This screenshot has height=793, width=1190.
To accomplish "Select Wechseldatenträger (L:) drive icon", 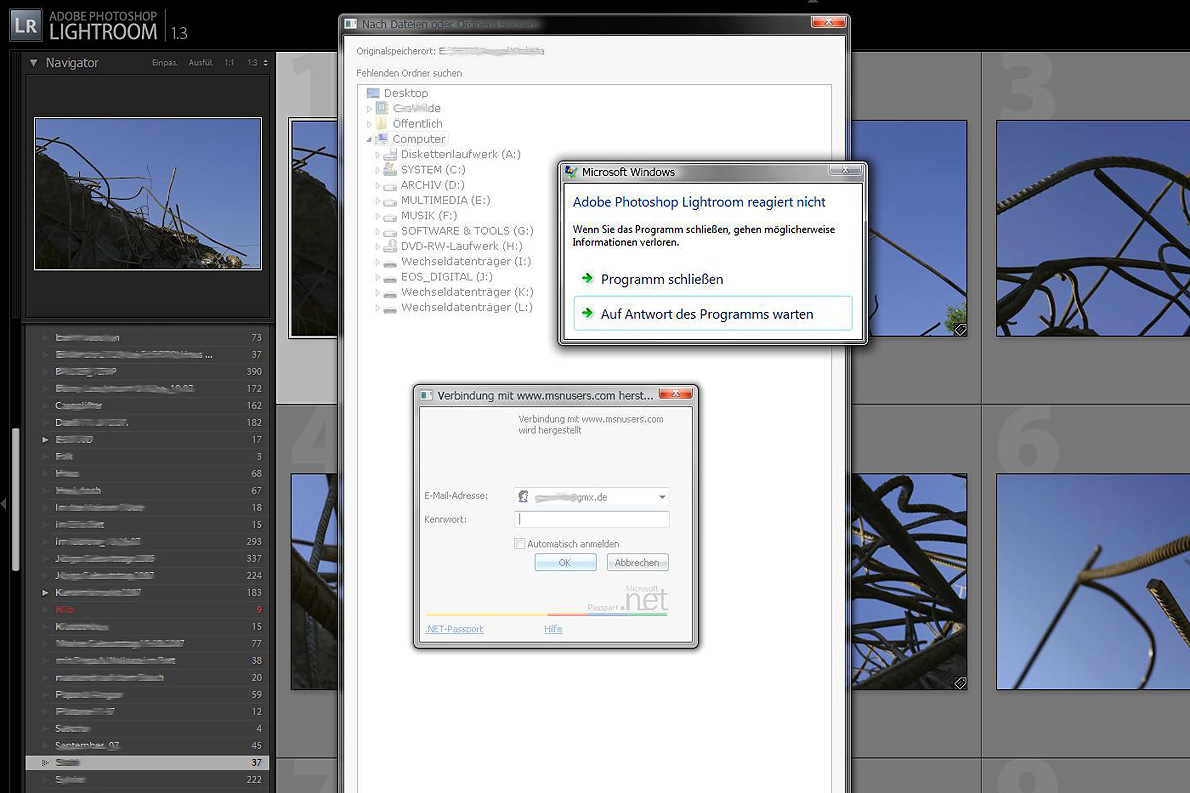I will [390, 308].
